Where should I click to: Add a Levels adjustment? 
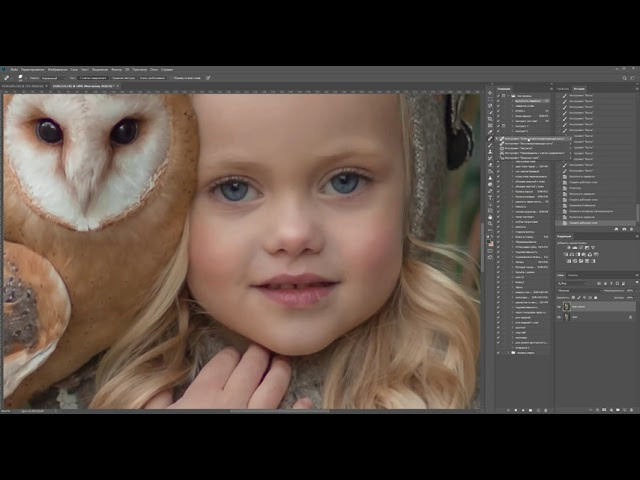pos(575,248)
